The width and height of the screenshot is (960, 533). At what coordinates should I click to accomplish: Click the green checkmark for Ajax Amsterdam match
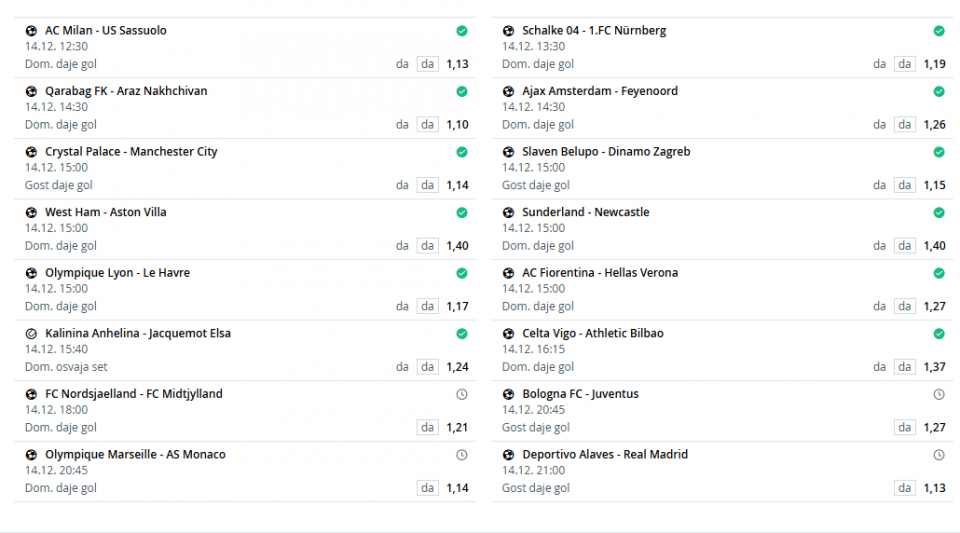tap(939, 91)
